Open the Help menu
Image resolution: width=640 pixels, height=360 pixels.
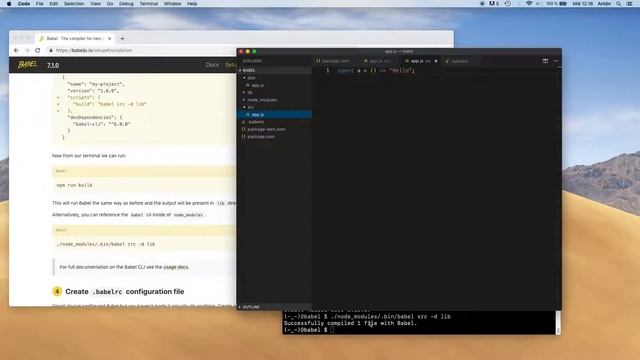pos(192,4)
